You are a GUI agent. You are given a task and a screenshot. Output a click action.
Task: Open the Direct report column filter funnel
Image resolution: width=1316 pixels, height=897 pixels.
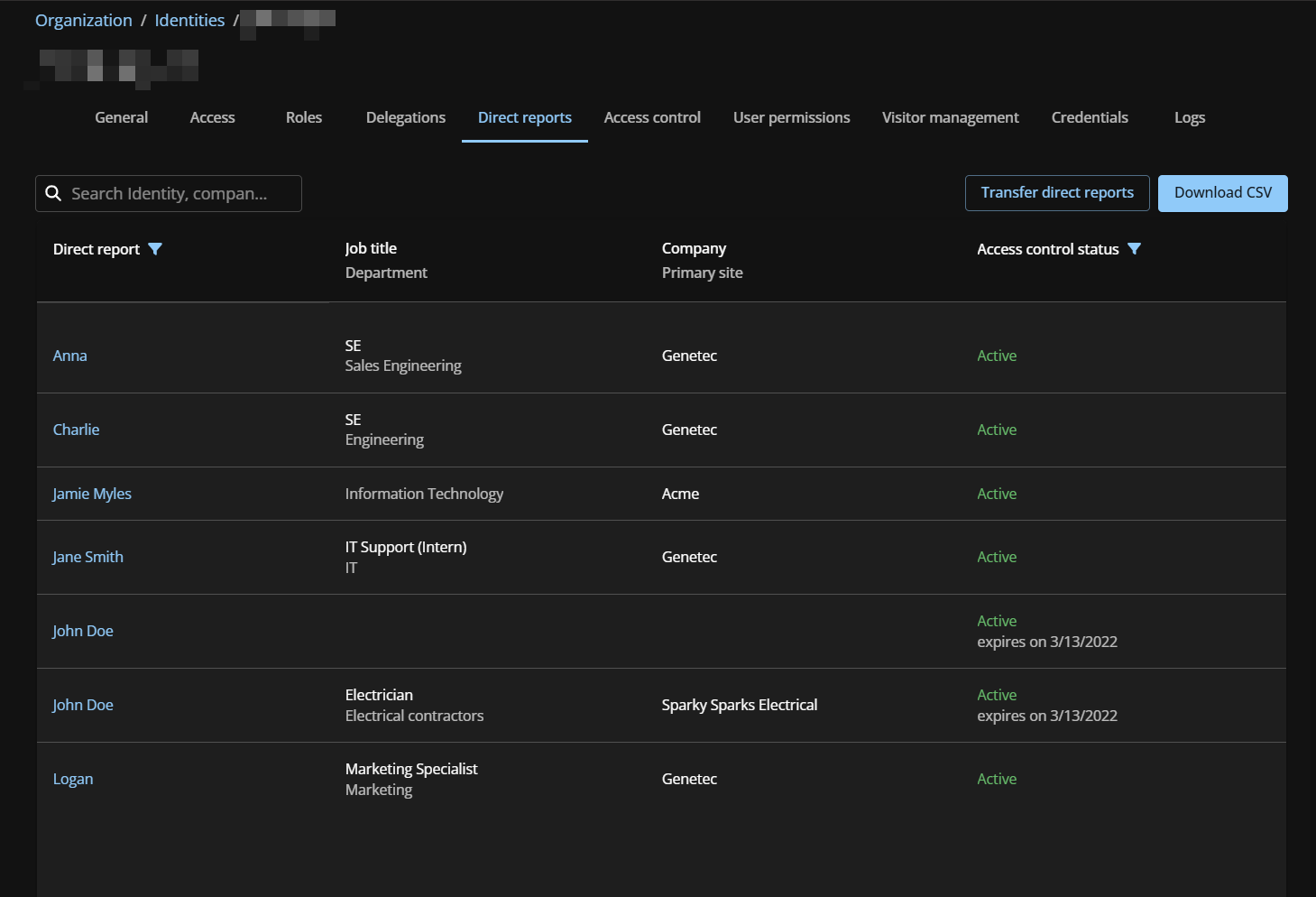pyautogui.click(x=155, y=249)
